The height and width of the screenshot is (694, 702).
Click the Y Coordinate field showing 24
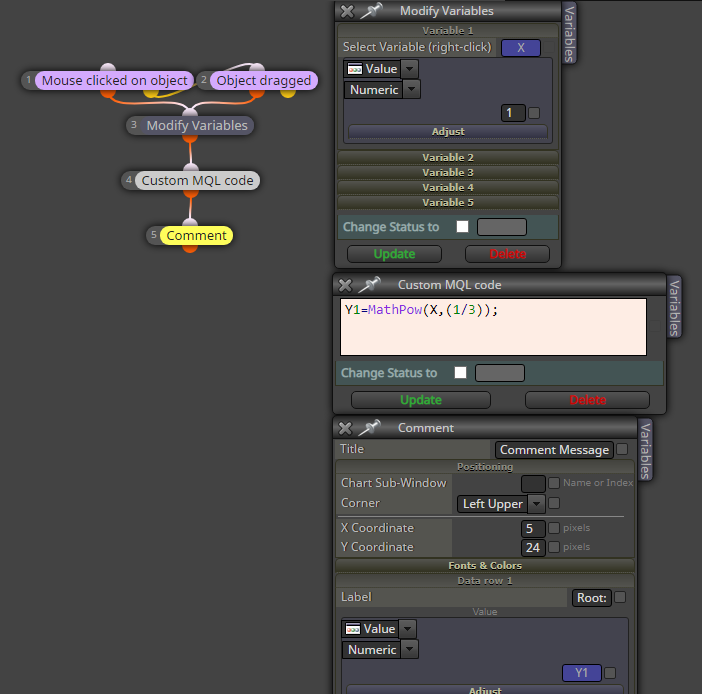tap(533, 548)
